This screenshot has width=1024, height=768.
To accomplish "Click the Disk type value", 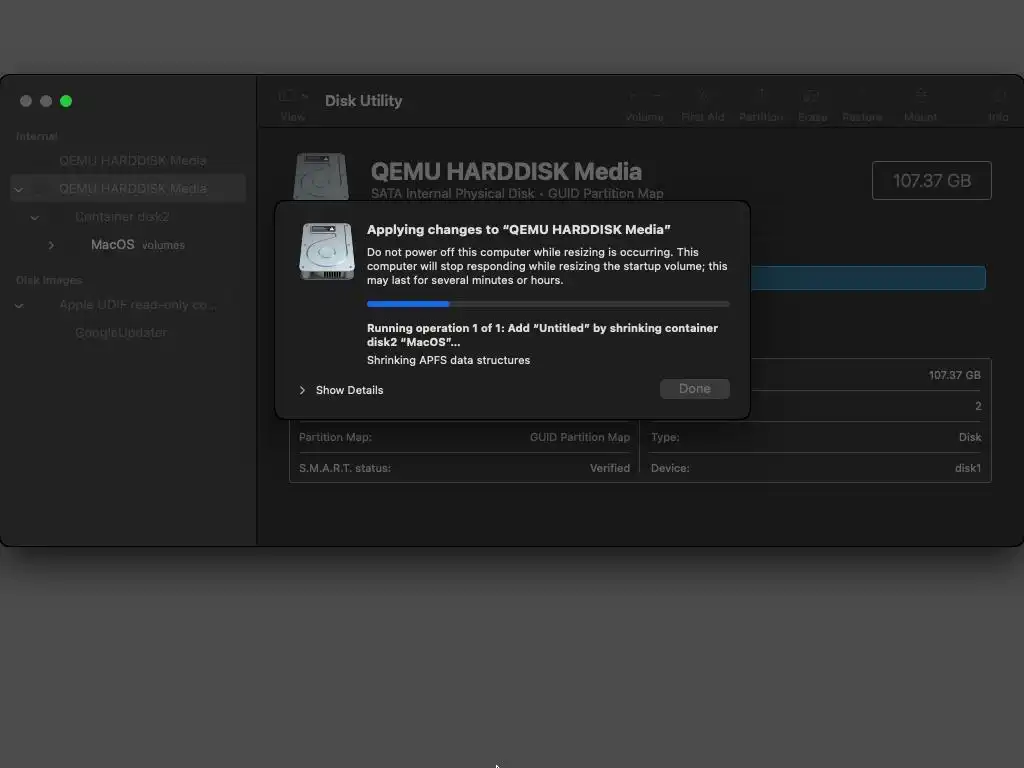I will point(970,437).
